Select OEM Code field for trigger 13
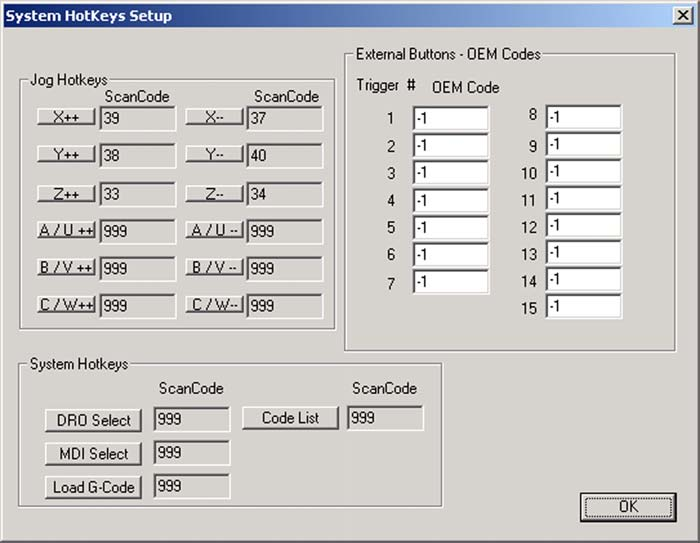This screenshot has height=543, width=700. tap(583, 253)
